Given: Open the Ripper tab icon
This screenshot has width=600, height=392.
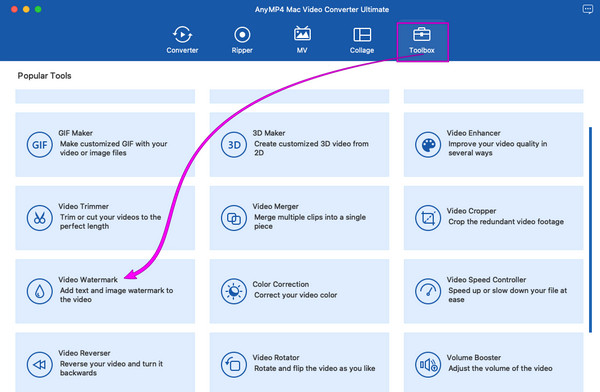Looking at the screenshot, I should tap(242, 35).
